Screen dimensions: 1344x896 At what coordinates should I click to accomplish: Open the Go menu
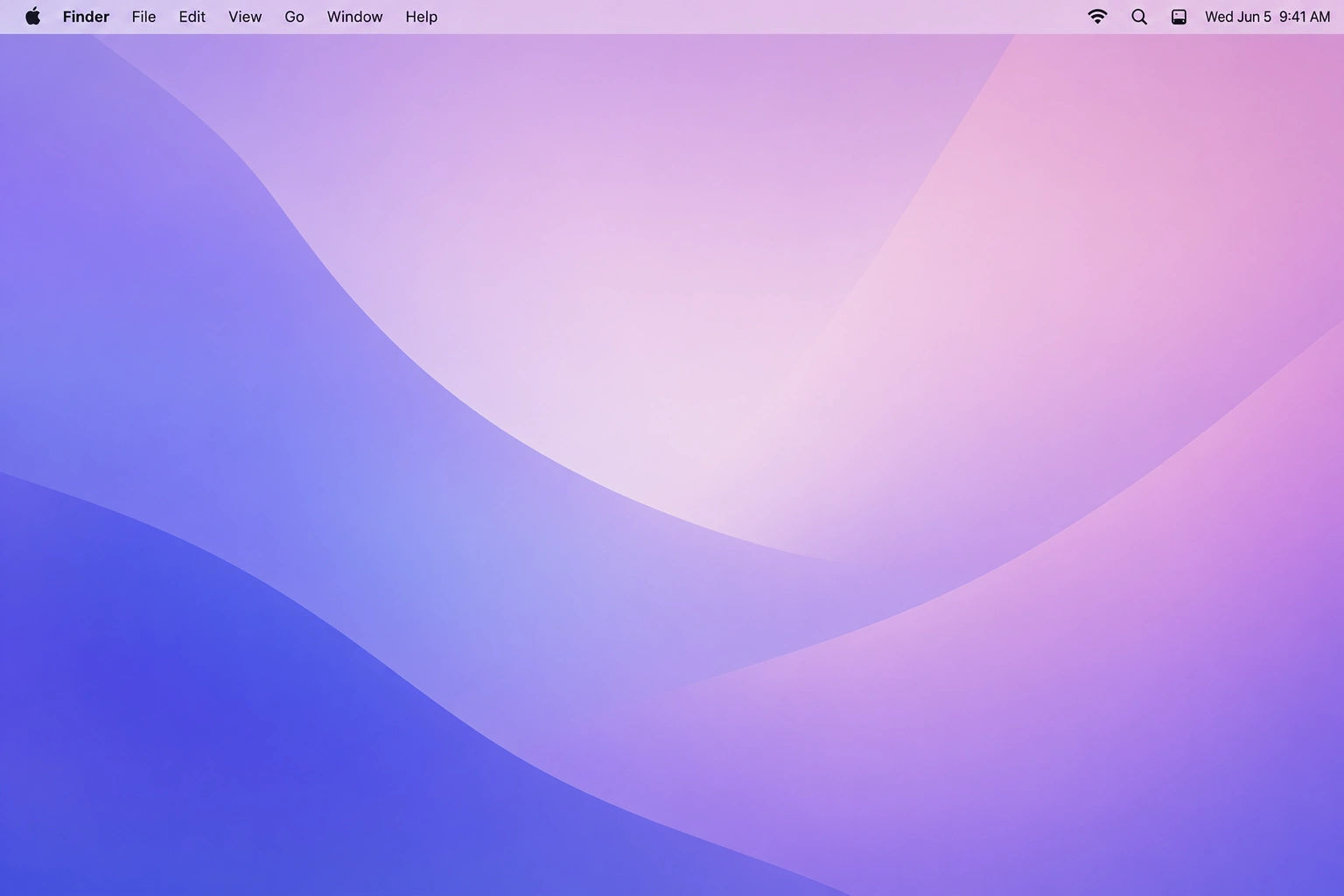click(x=294, y=17)
